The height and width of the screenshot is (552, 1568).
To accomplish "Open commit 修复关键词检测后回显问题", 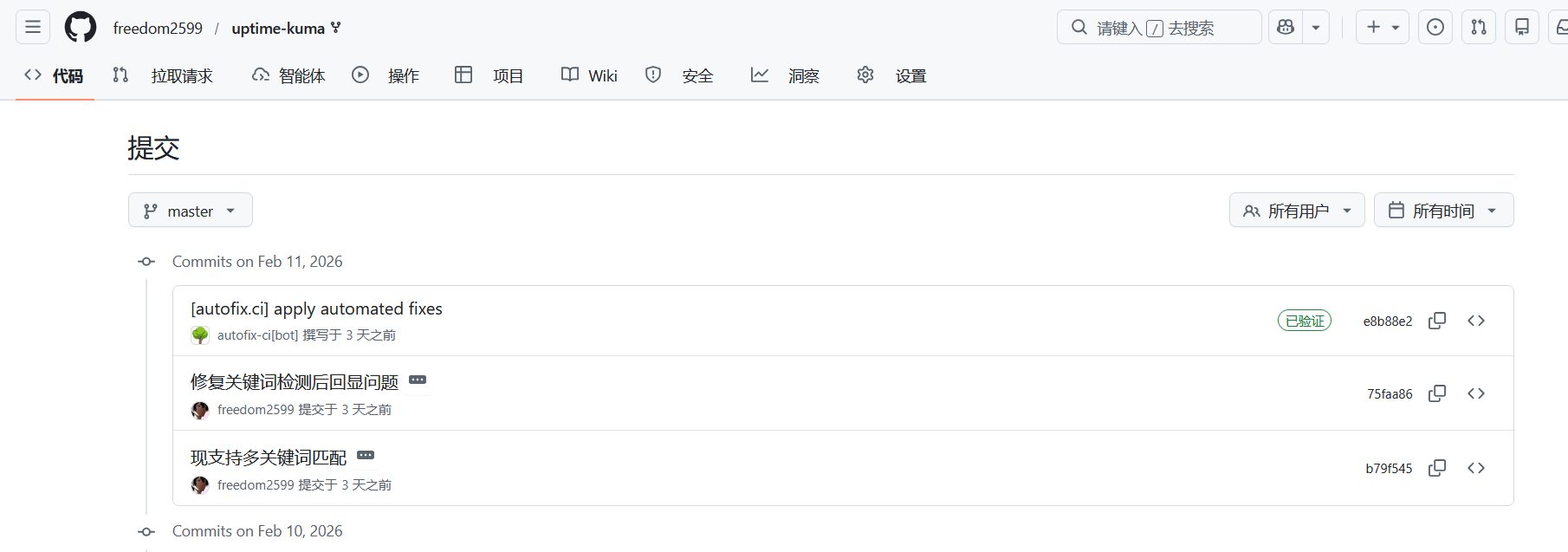I will (295, 382).
